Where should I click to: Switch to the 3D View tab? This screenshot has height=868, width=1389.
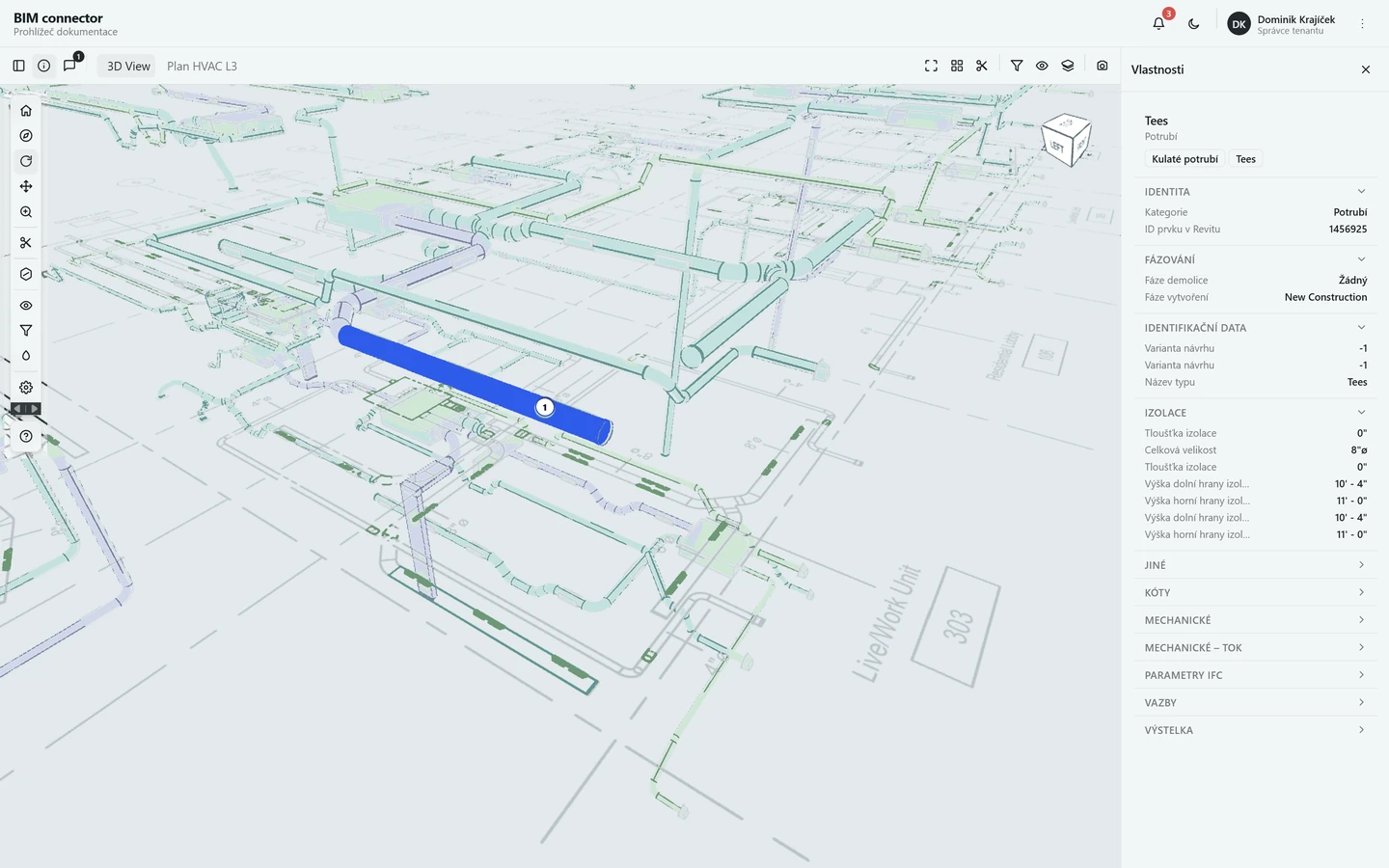(x=128, y=66)
